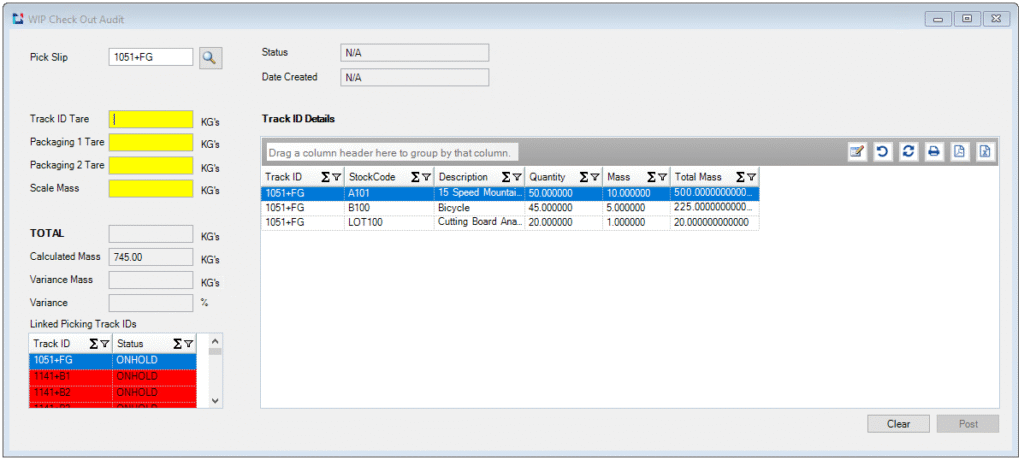Click the Pick Slip field containing 1051+FG

point(151,58)
